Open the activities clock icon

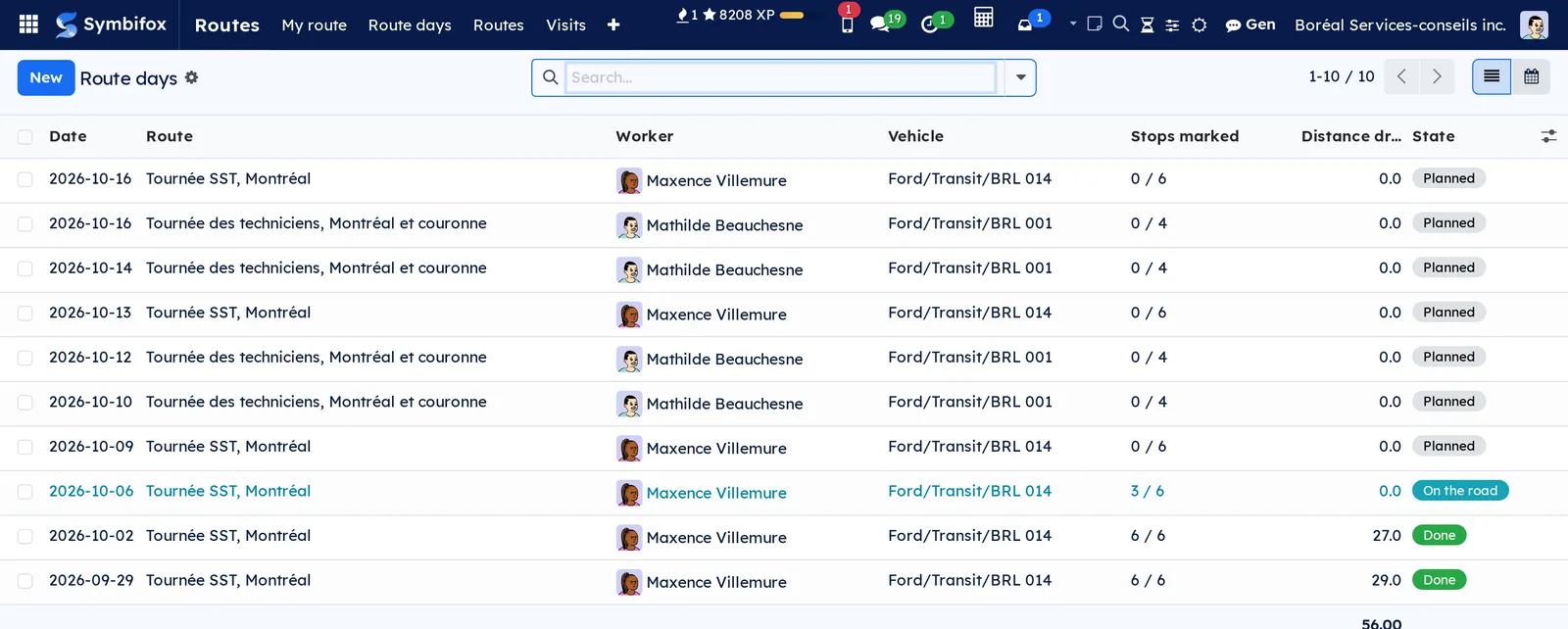coord(930,24)
